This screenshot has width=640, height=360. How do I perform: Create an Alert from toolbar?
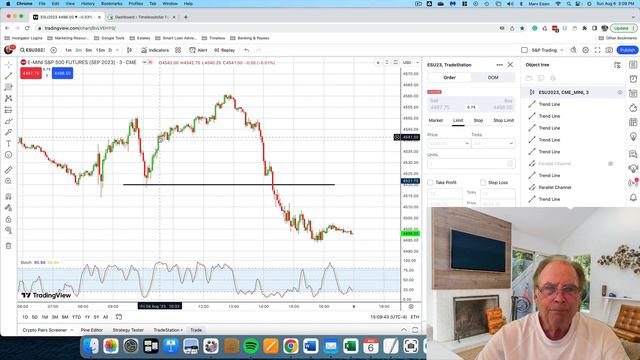pos(198,50)
